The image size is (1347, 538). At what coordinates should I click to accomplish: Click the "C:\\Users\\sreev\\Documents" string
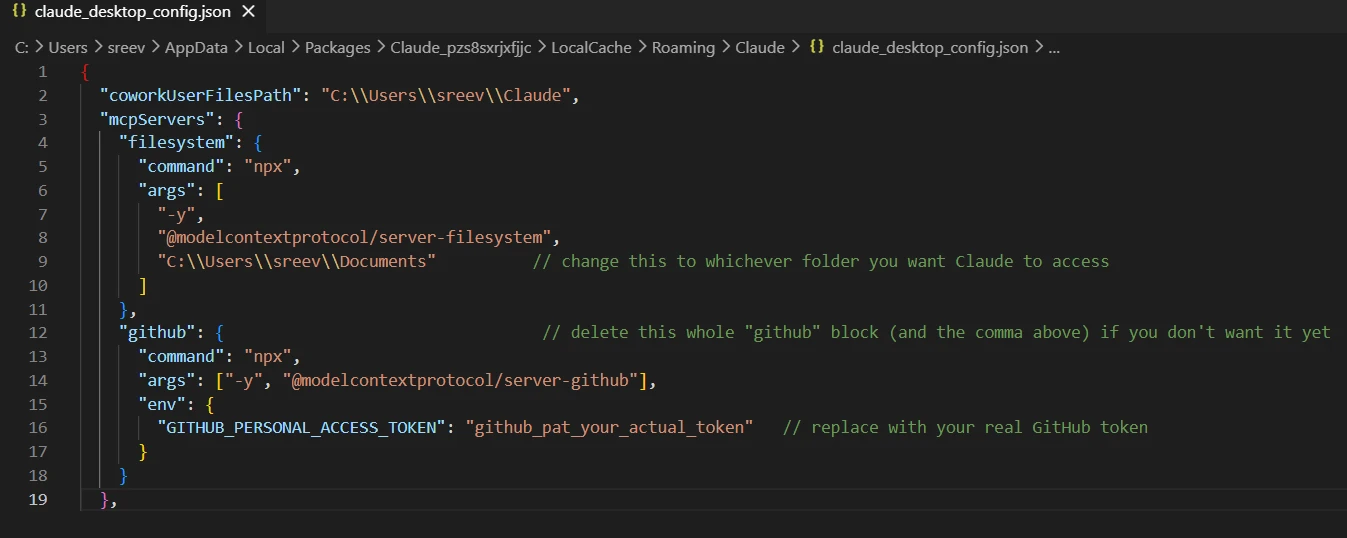pyautogui.click(x=297, y=261)
